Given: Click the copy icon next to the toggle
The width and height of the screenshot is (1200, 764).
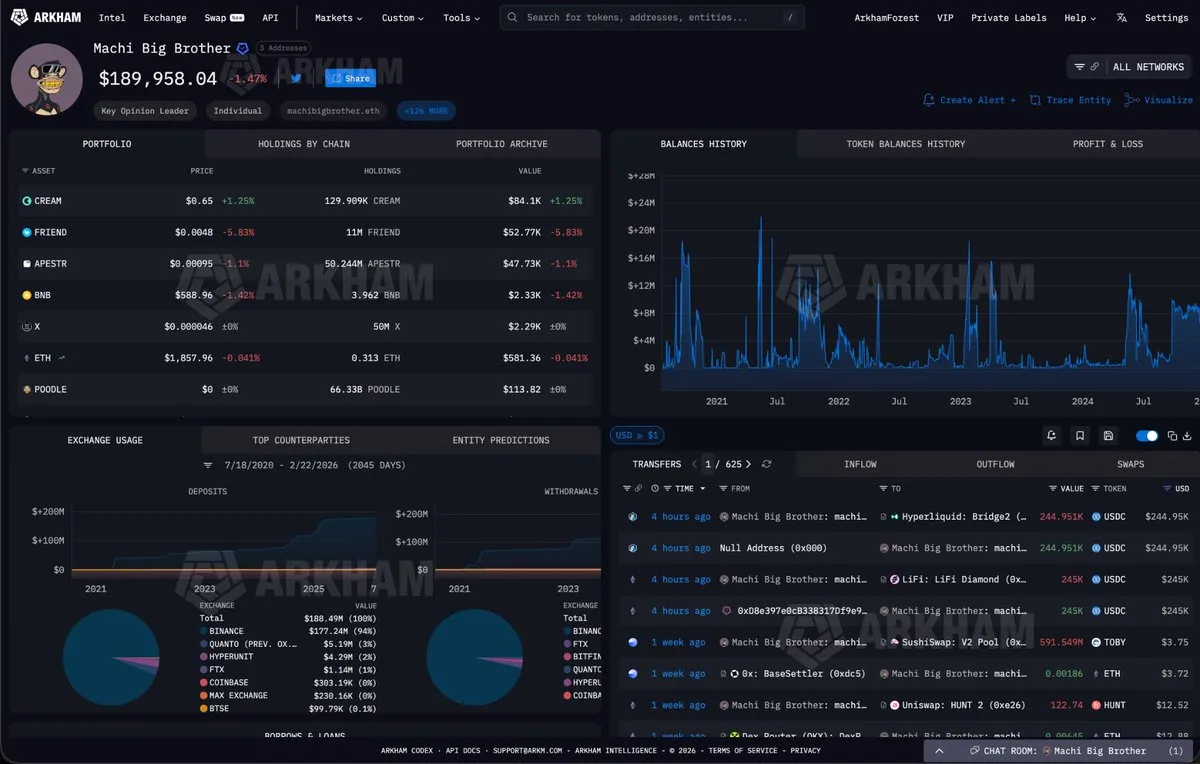Looking at the screenshot, I should [x=1170, y=436].
